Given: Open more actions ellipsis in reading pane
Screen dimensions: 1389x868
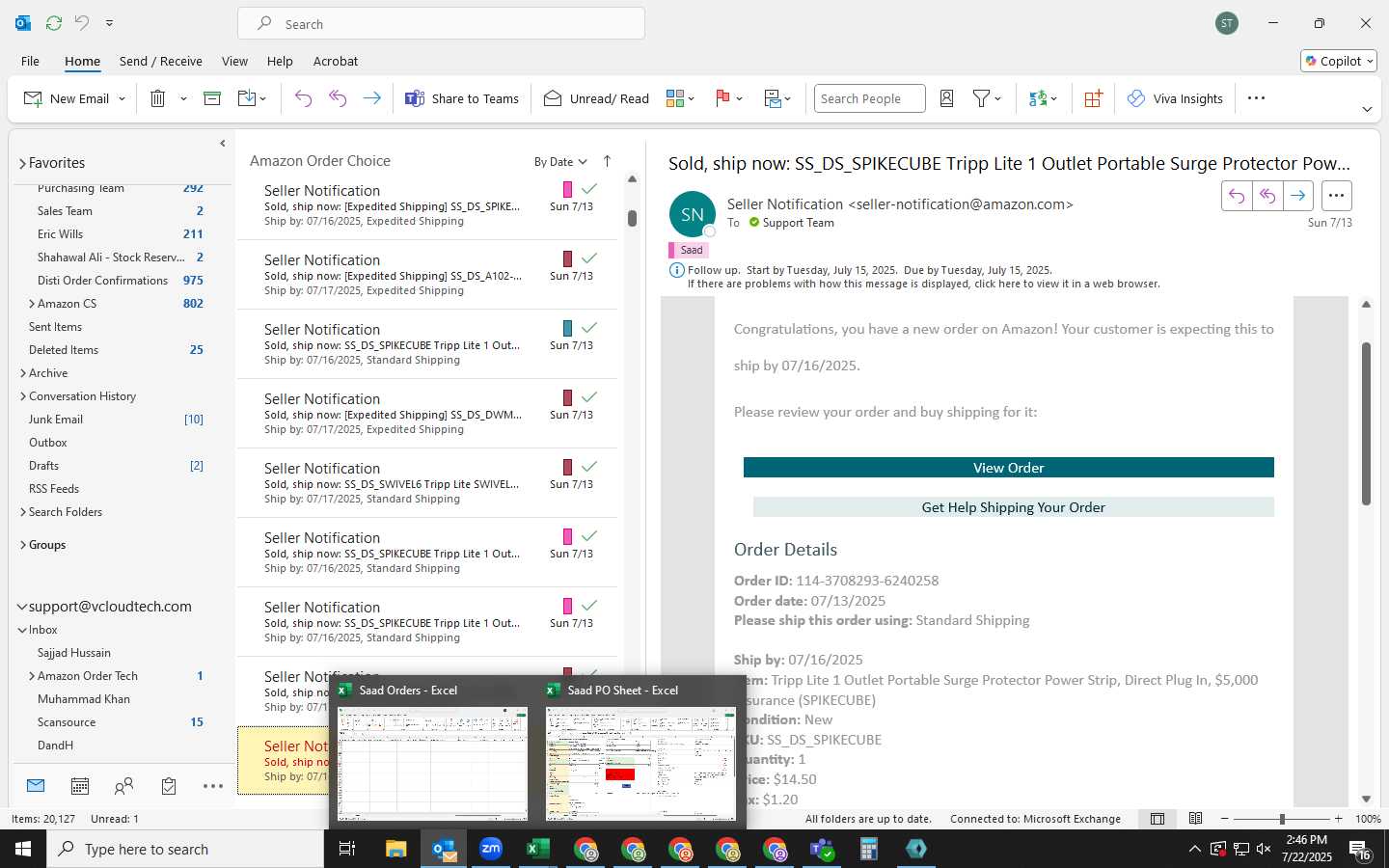Looking at the screenshot, I should (1336, 196).
